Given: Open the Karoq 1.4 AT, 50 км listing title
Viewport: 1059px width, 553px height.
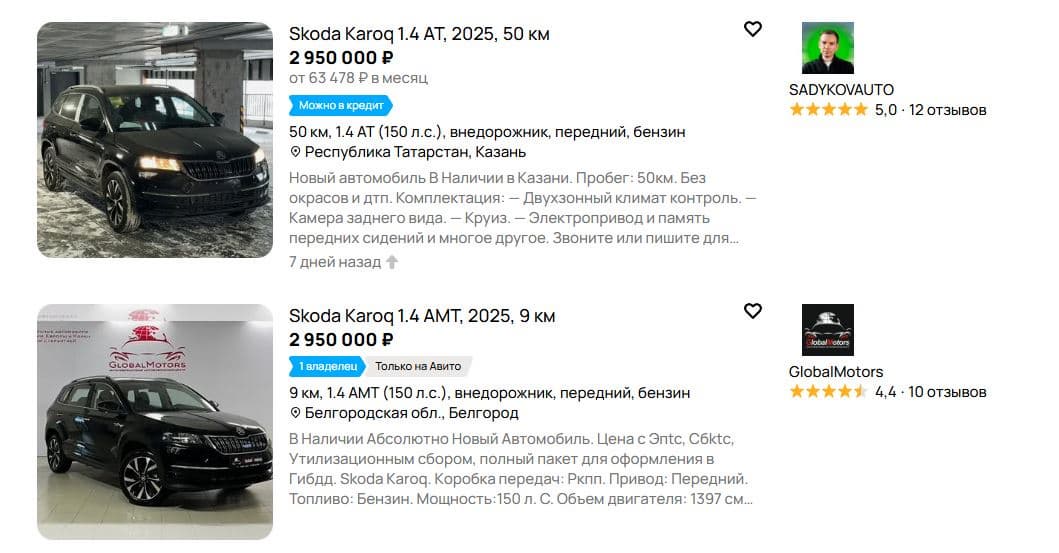Looking at the screenshot, I should tap(419, 34).
